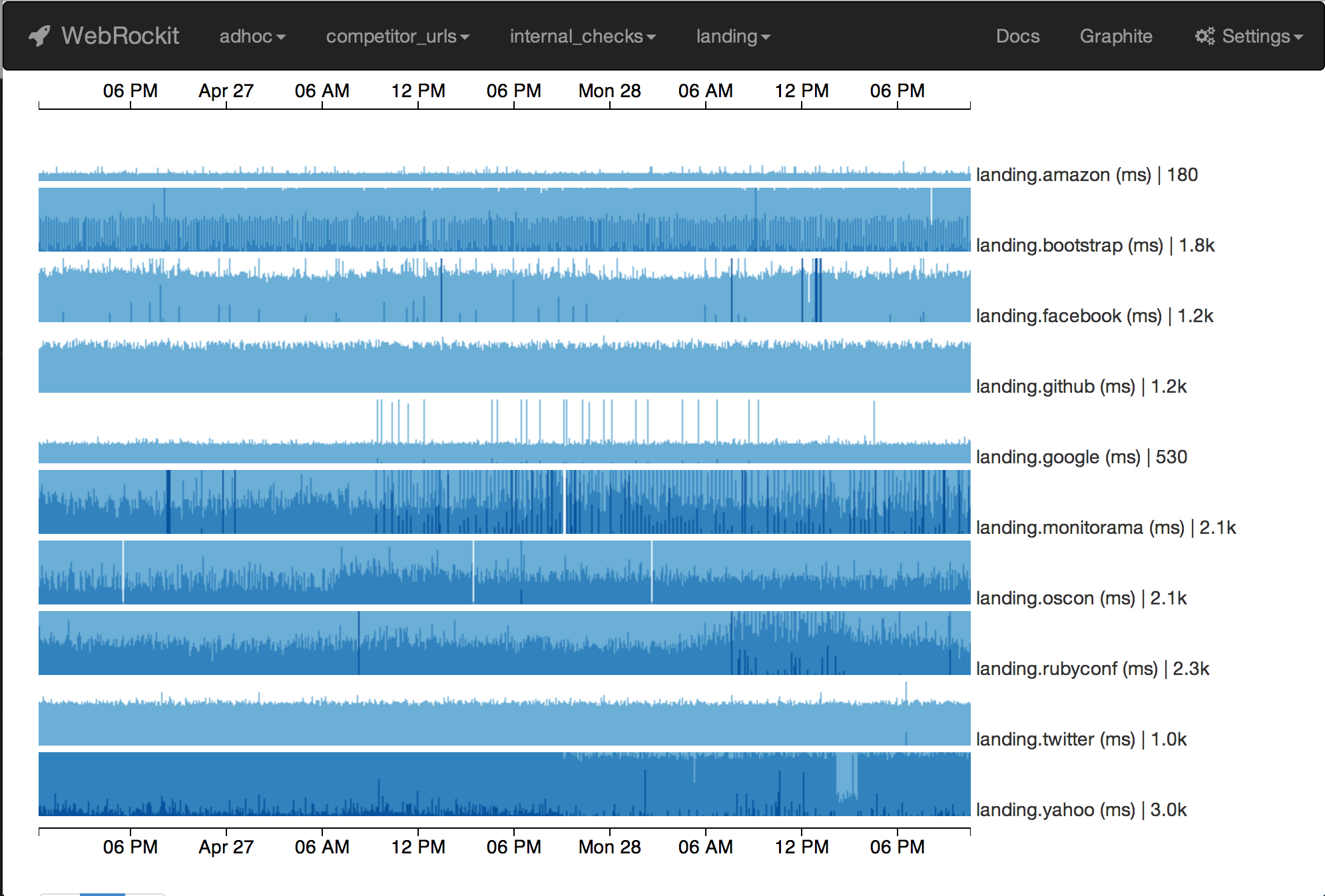Image resolution: width=1325 pixels, height=896 pixels.
Task: Click the bottom axis Apr 27 tick label
Action: pyautogui.click(x=226, y=847)
